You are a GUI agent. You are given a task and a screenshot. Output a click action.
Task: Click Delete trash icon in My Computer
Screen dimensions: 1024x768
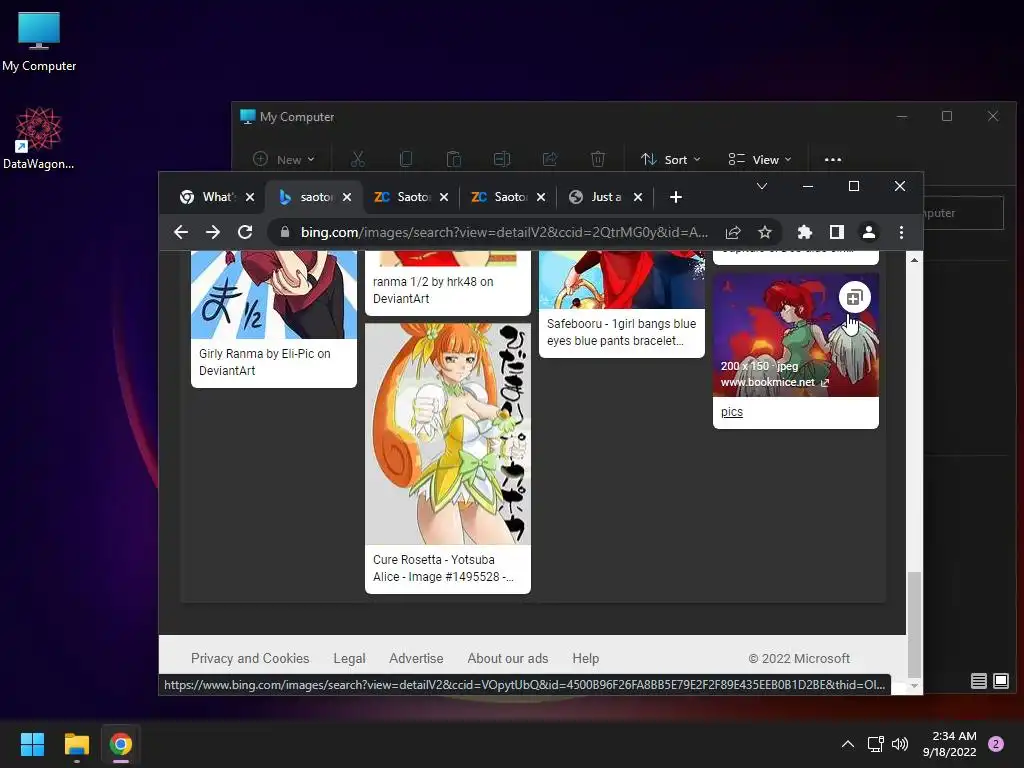coord(598,159)
